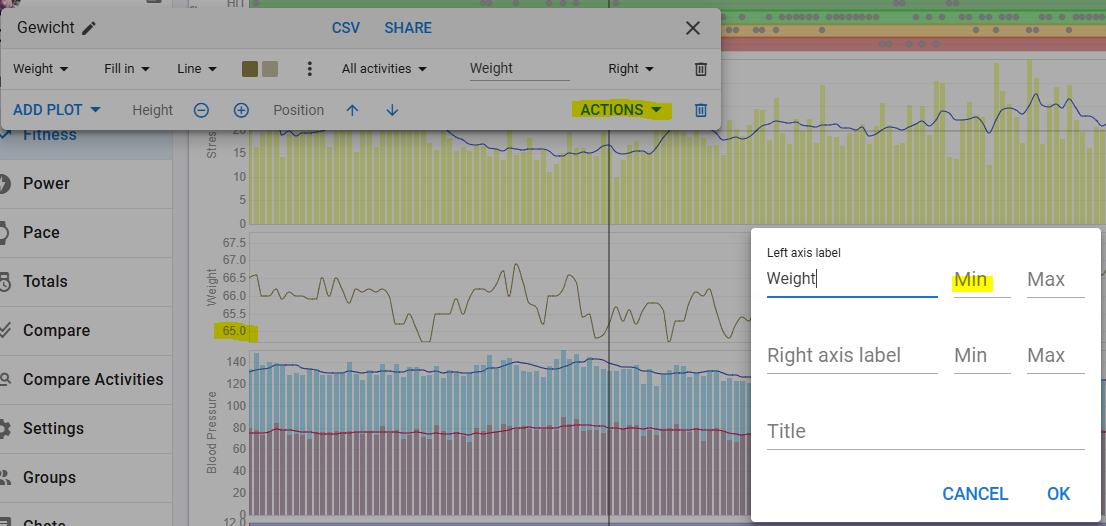The width and height of the screenshot is (1106, 526).
Task: Click the left axis Min input field
Action: pos(981,280)
